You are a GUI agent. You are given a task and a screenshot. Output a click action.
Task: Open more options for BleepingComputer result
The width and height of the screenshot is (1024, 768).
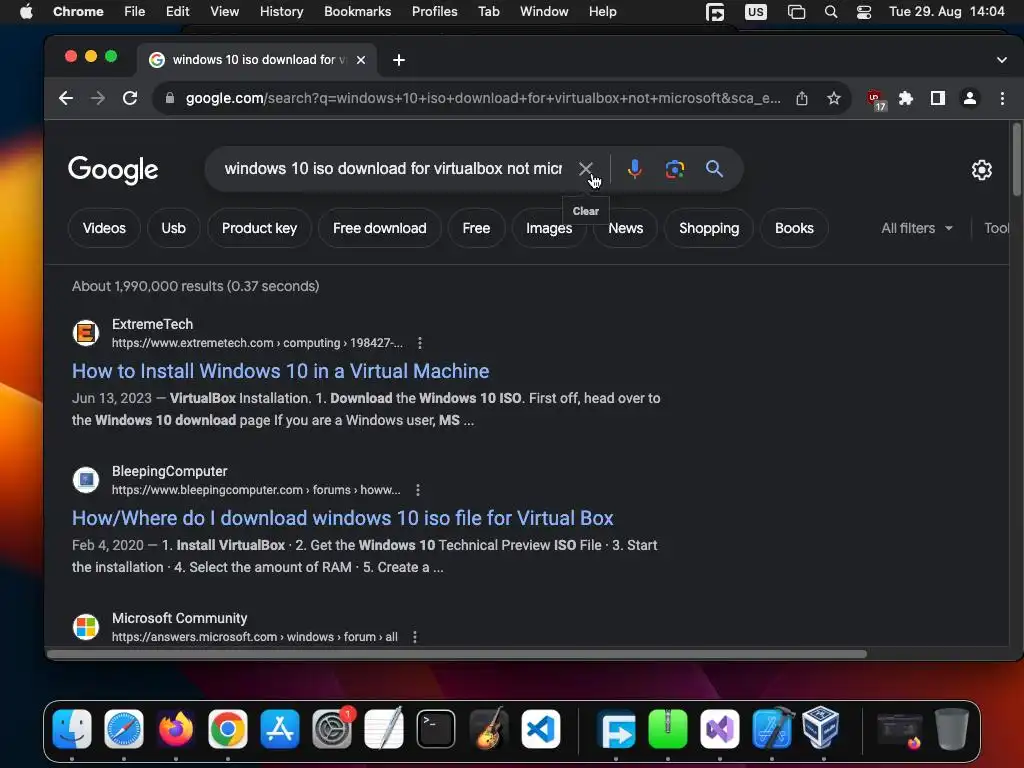pos(418,490)
